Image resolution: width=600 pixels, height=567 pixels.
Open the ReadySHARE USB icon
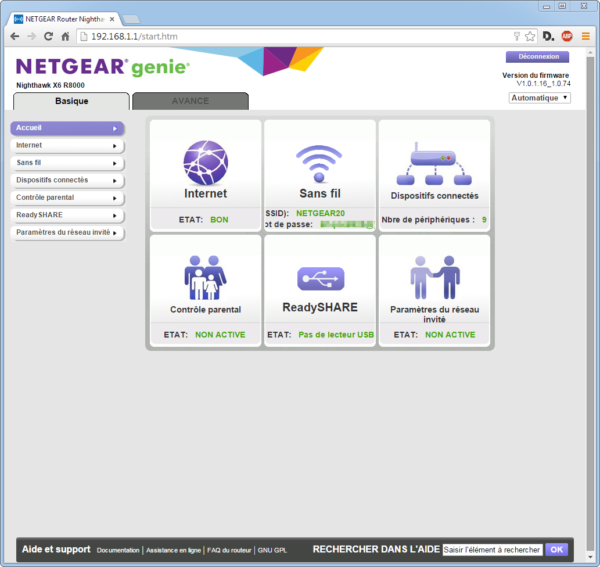click(320, 277)
